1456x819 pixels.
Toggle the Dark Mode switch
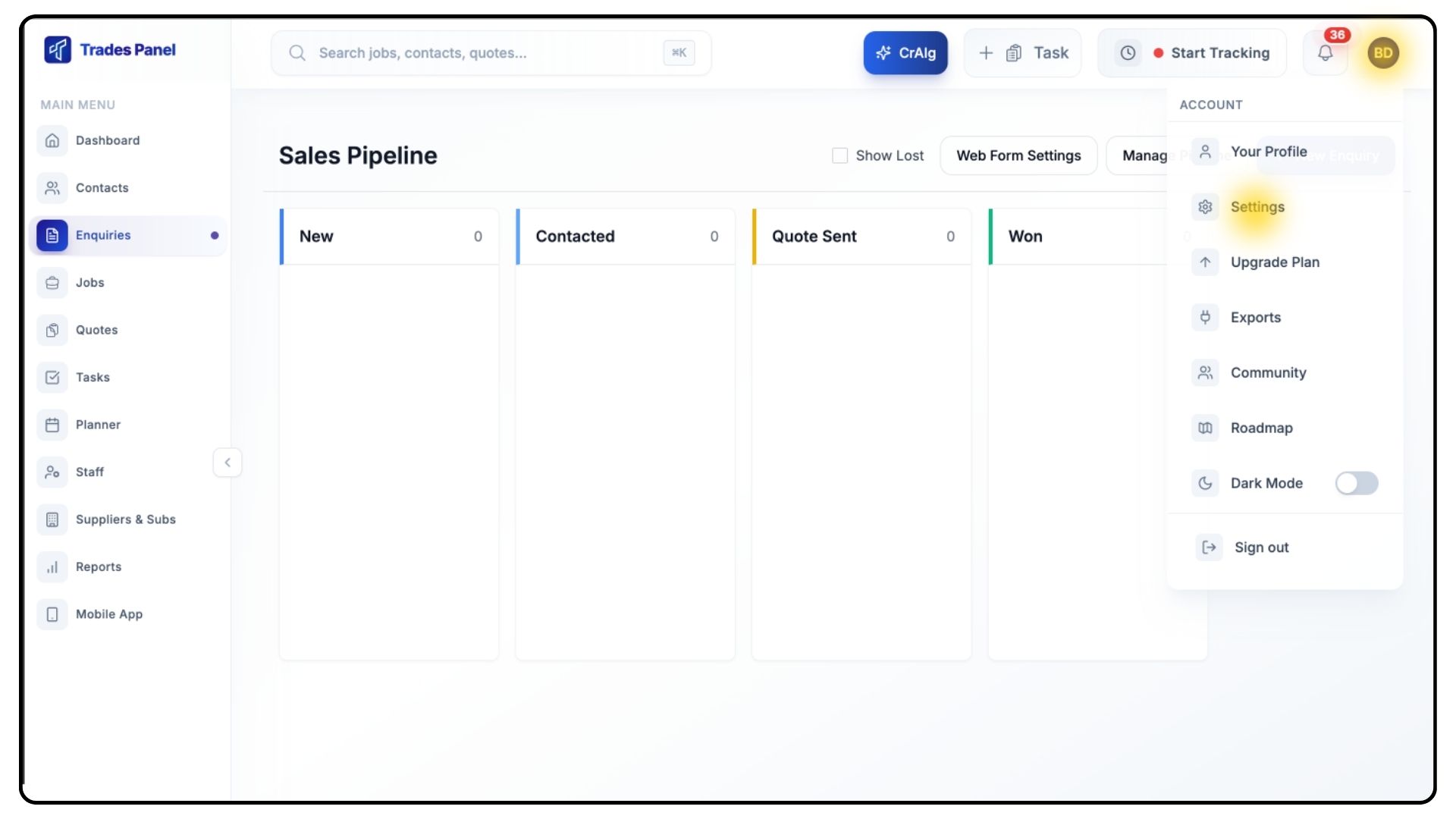pos(1356,483)
